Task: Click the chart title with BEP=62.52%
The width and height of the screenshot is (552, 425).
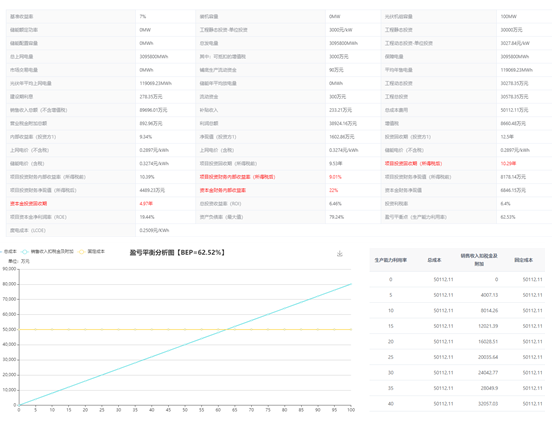Action: pyautogui.click(x=177, y=252)
